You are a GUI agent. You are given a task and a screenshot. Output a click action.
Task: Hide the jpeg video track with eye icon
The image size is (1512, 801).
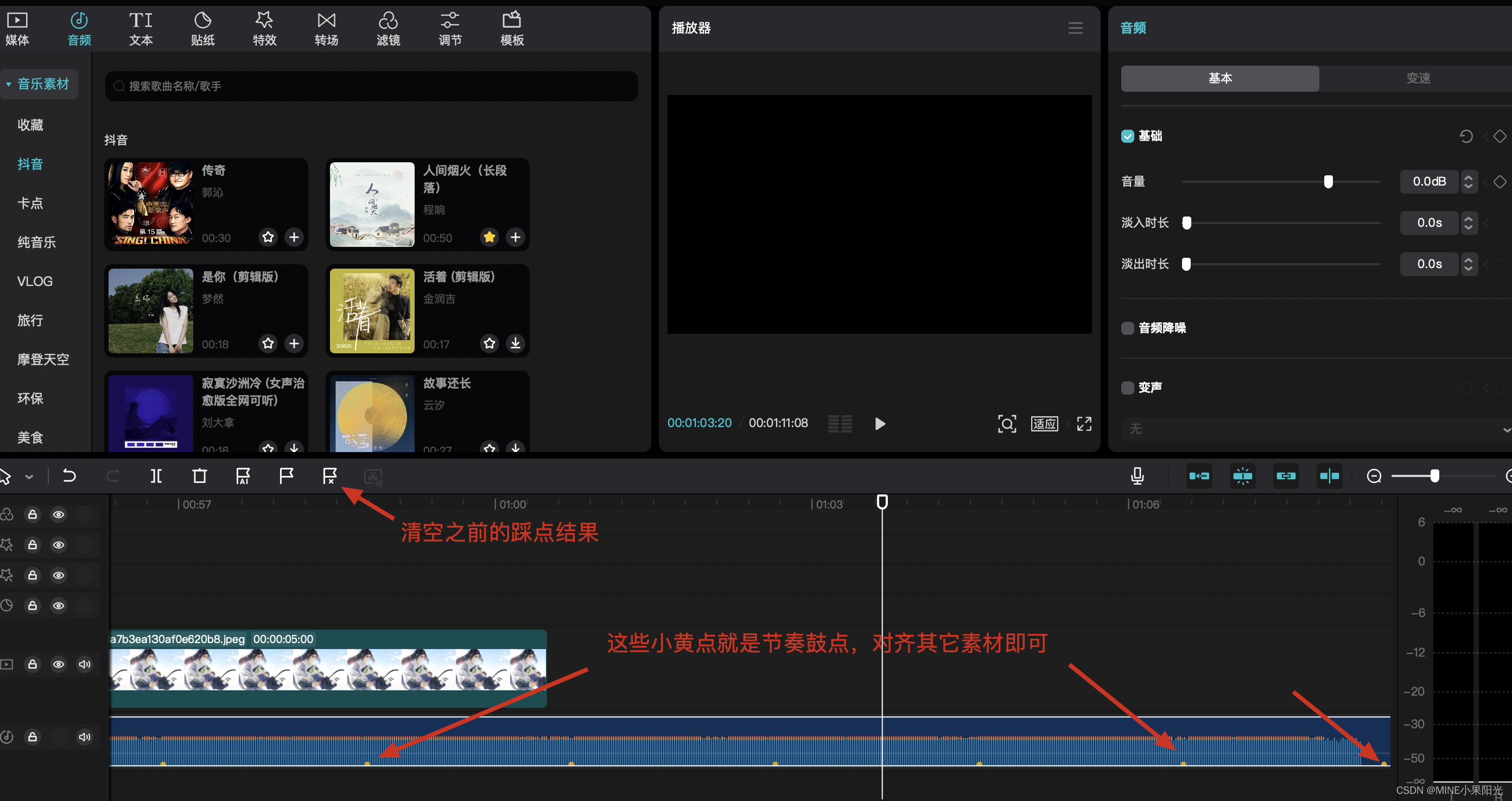pos(59,664)
